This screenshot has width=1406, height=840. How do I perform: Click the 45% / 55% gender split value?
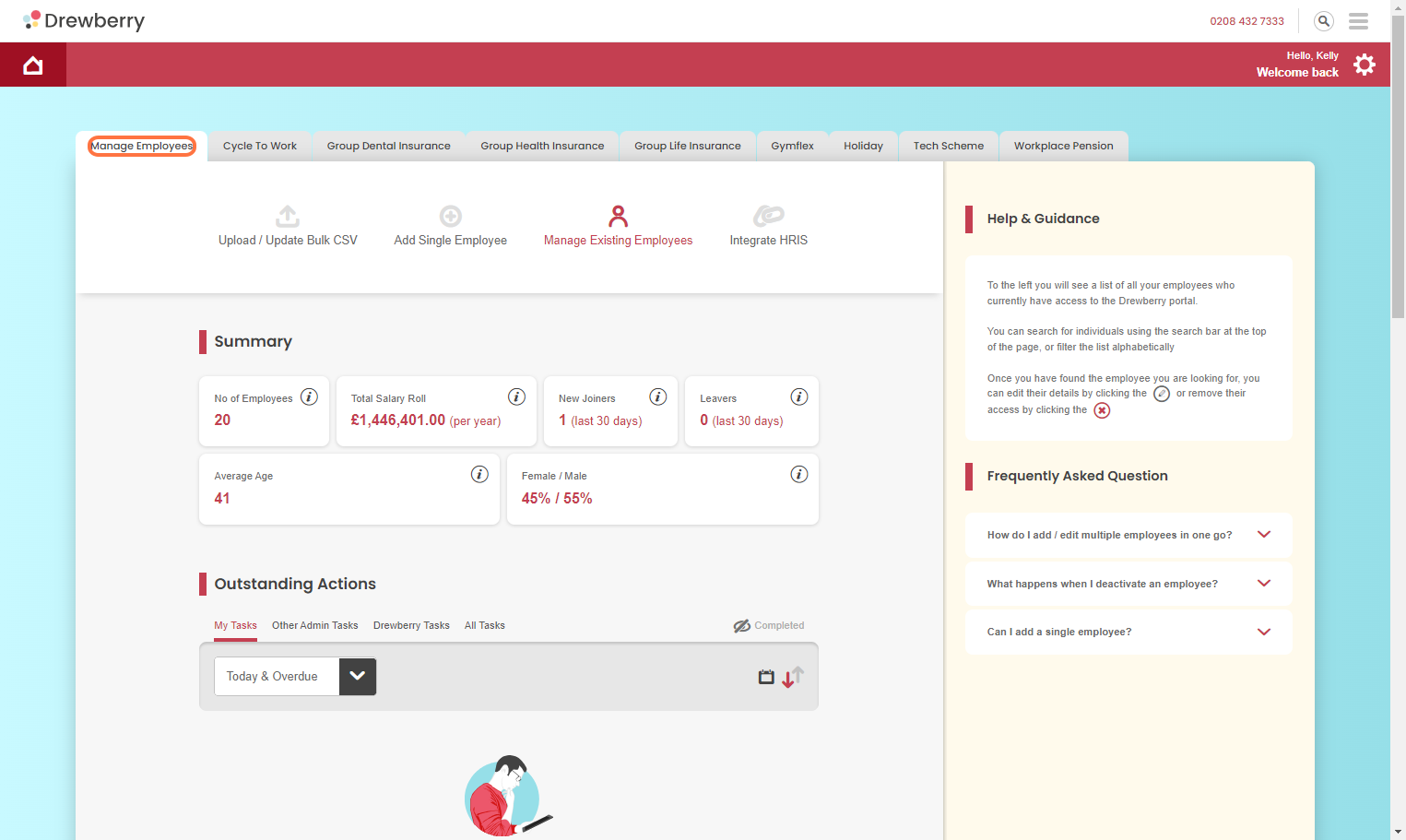point(557,498)
